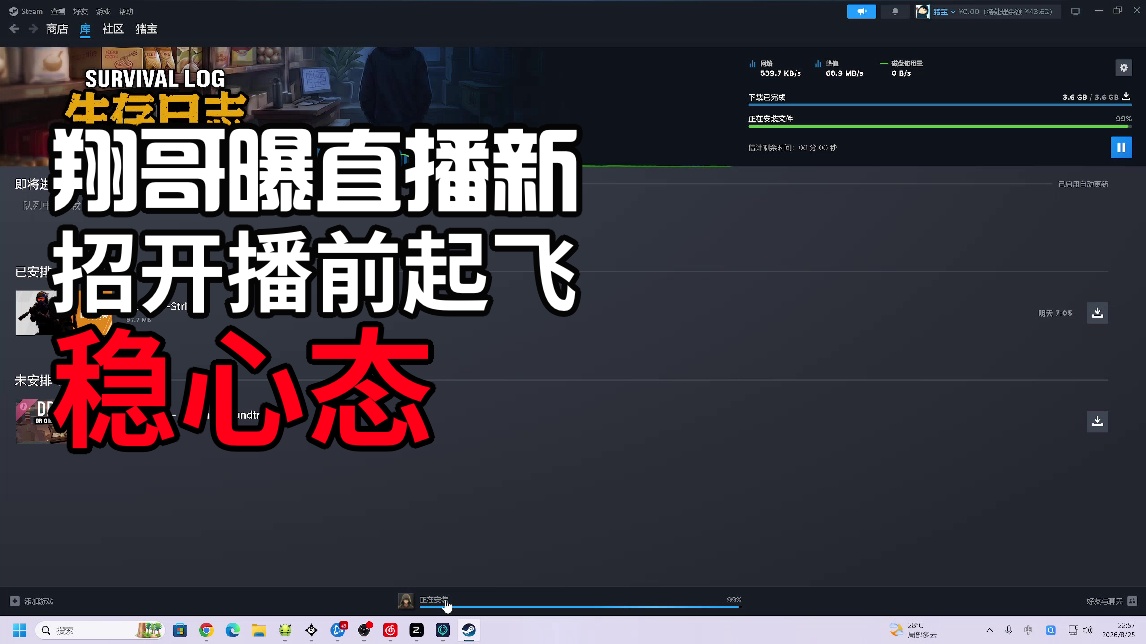Click the network speed 网络 legend
The height and width of the screenshot is (644, 1146).
click(775, 68)
